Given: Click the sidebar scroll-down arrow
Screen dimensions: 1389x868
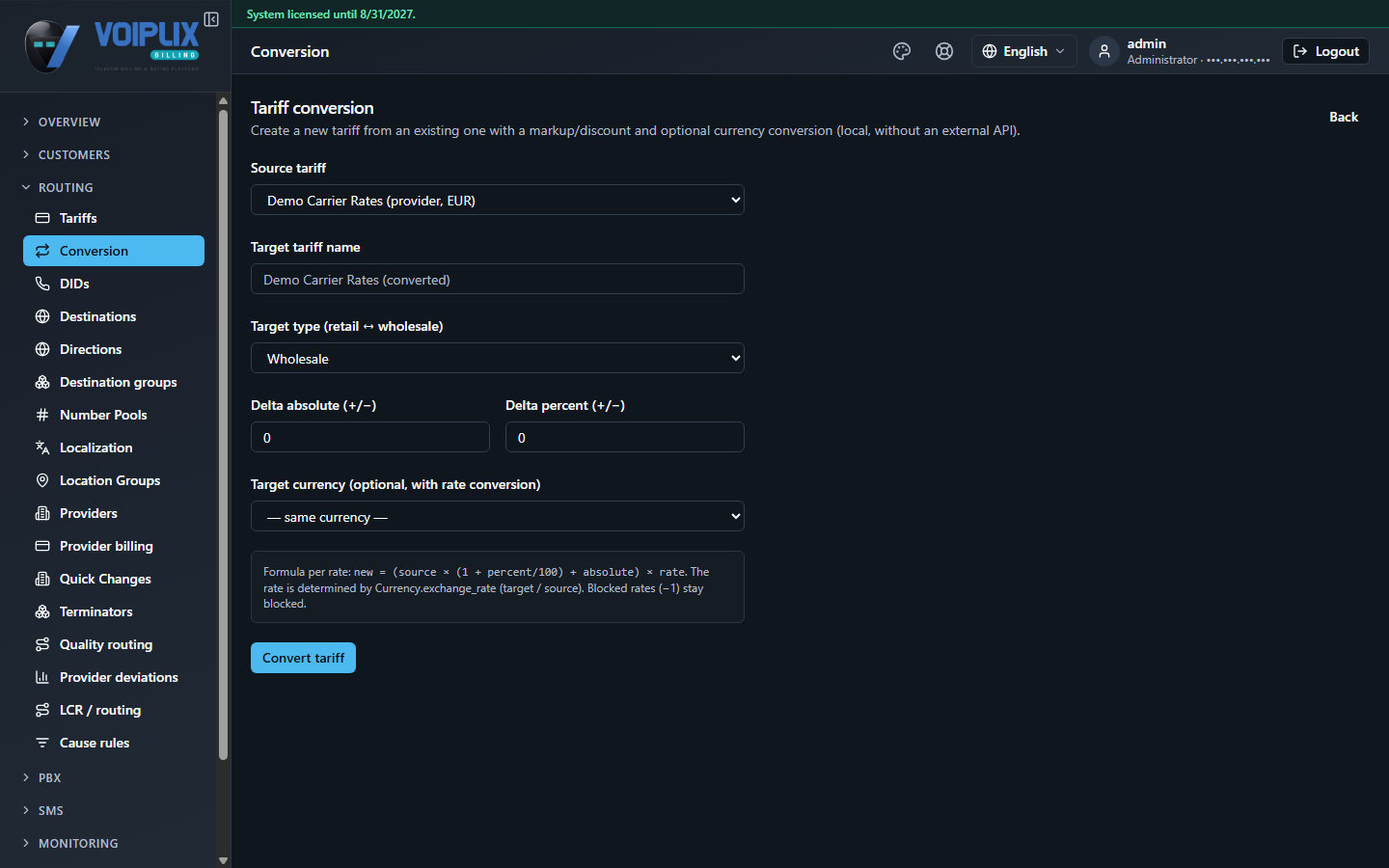Looking at the screenshot, I should pos(223,860).
